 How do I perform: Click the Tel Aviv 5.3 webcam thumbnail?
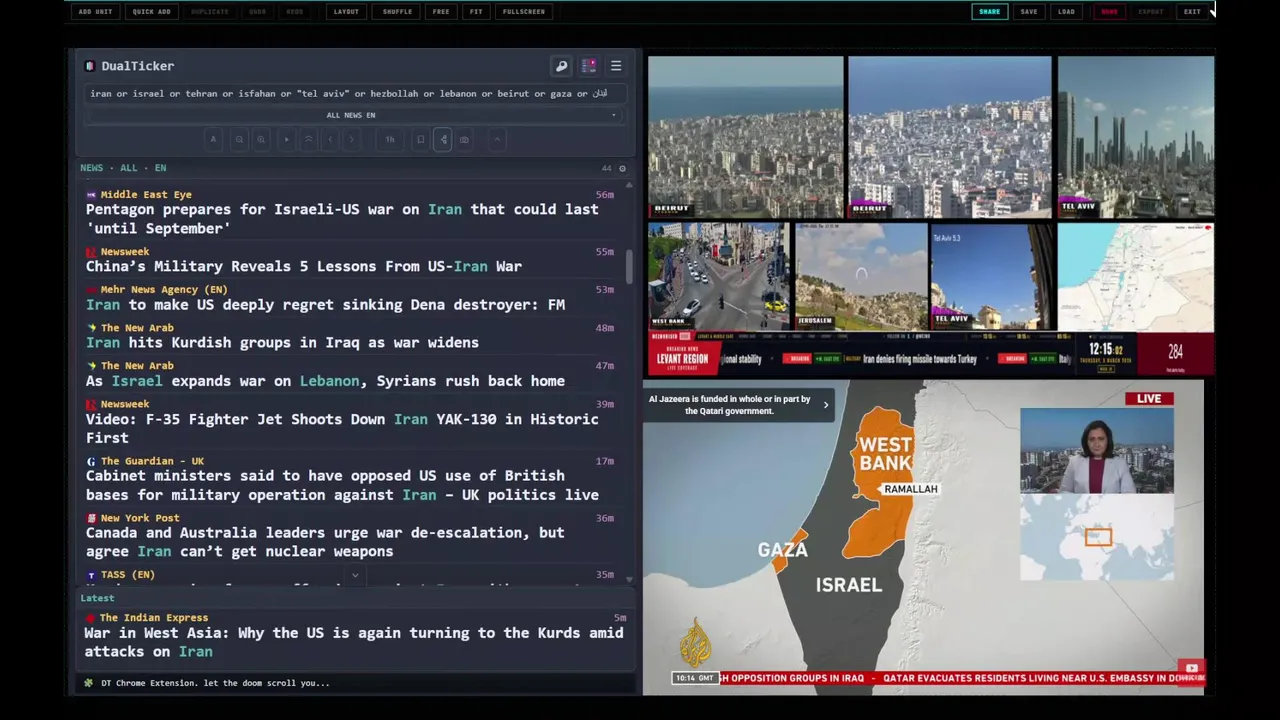(992, 277)
